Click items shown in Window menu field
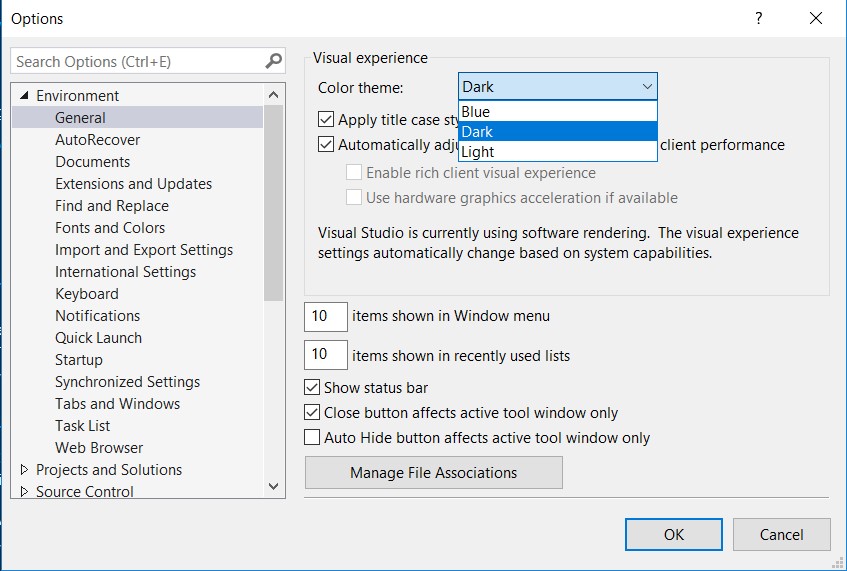847x571 pixels. pos(326,317)
